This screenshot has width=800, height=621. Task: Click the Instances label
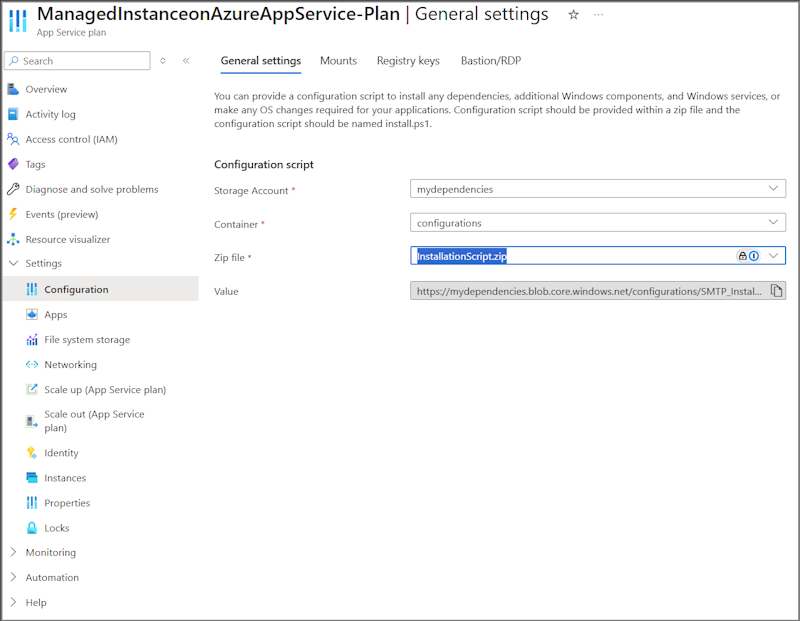click(65, 478)
